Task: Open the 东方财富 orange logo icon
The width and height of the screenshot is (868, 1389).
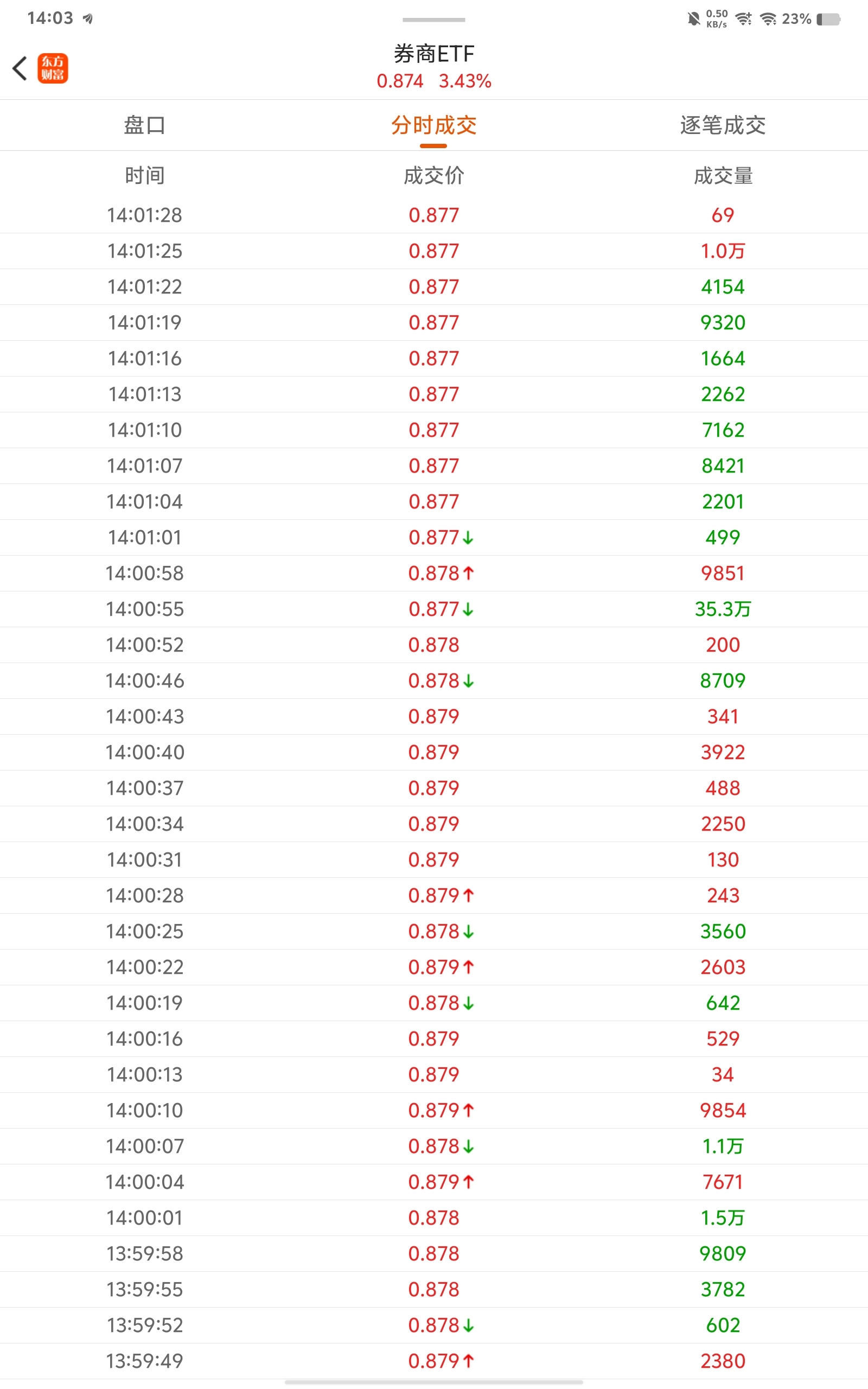Action: (53, 68)
